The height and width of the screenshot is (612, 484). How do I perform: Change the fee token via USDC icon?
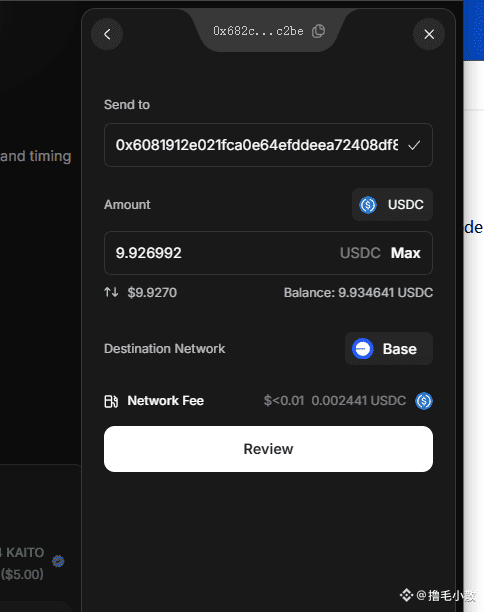[424, 401]
